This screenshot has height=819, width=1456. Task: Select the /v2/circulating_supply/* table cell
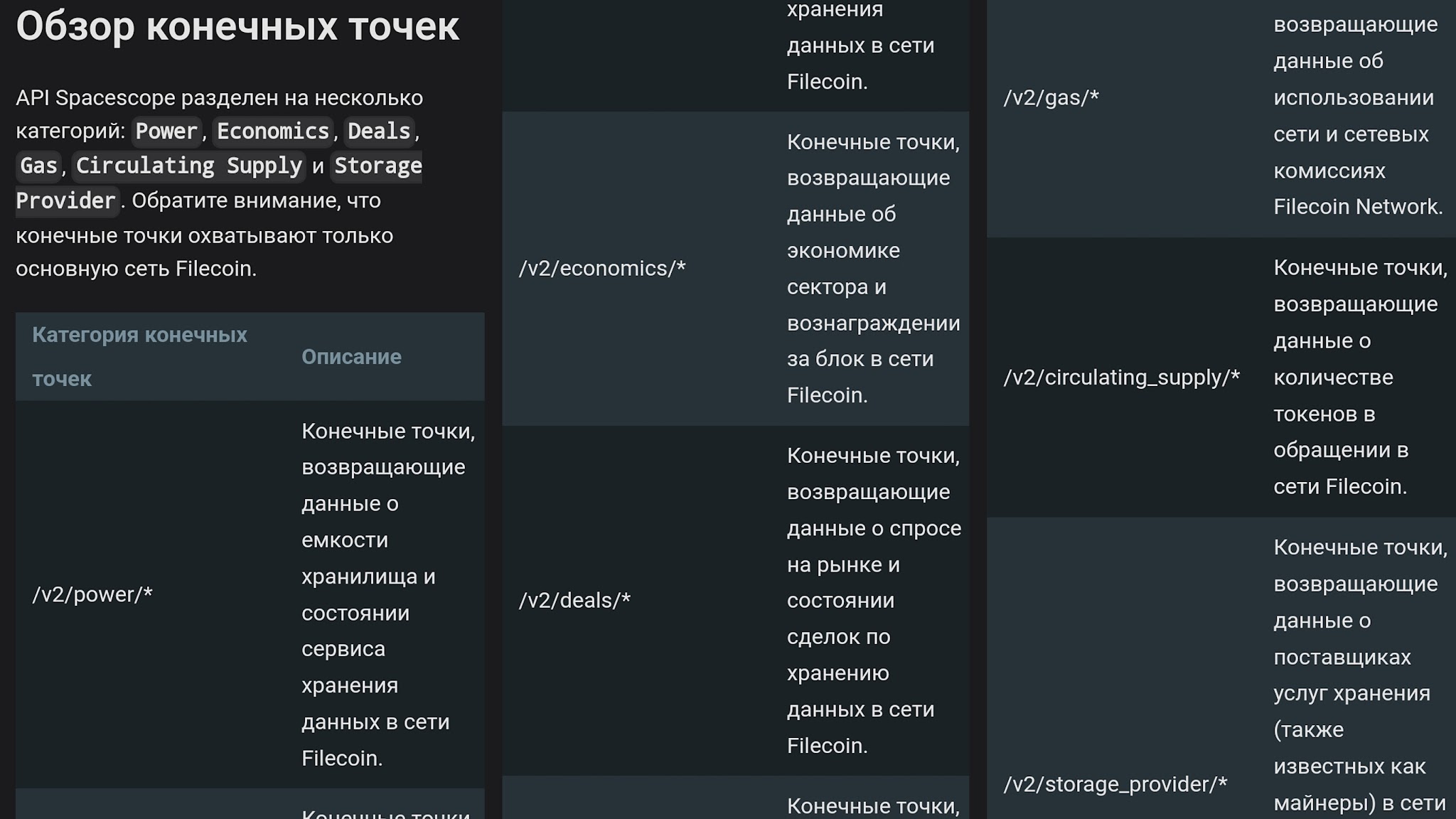click(x=1121, y=378)
